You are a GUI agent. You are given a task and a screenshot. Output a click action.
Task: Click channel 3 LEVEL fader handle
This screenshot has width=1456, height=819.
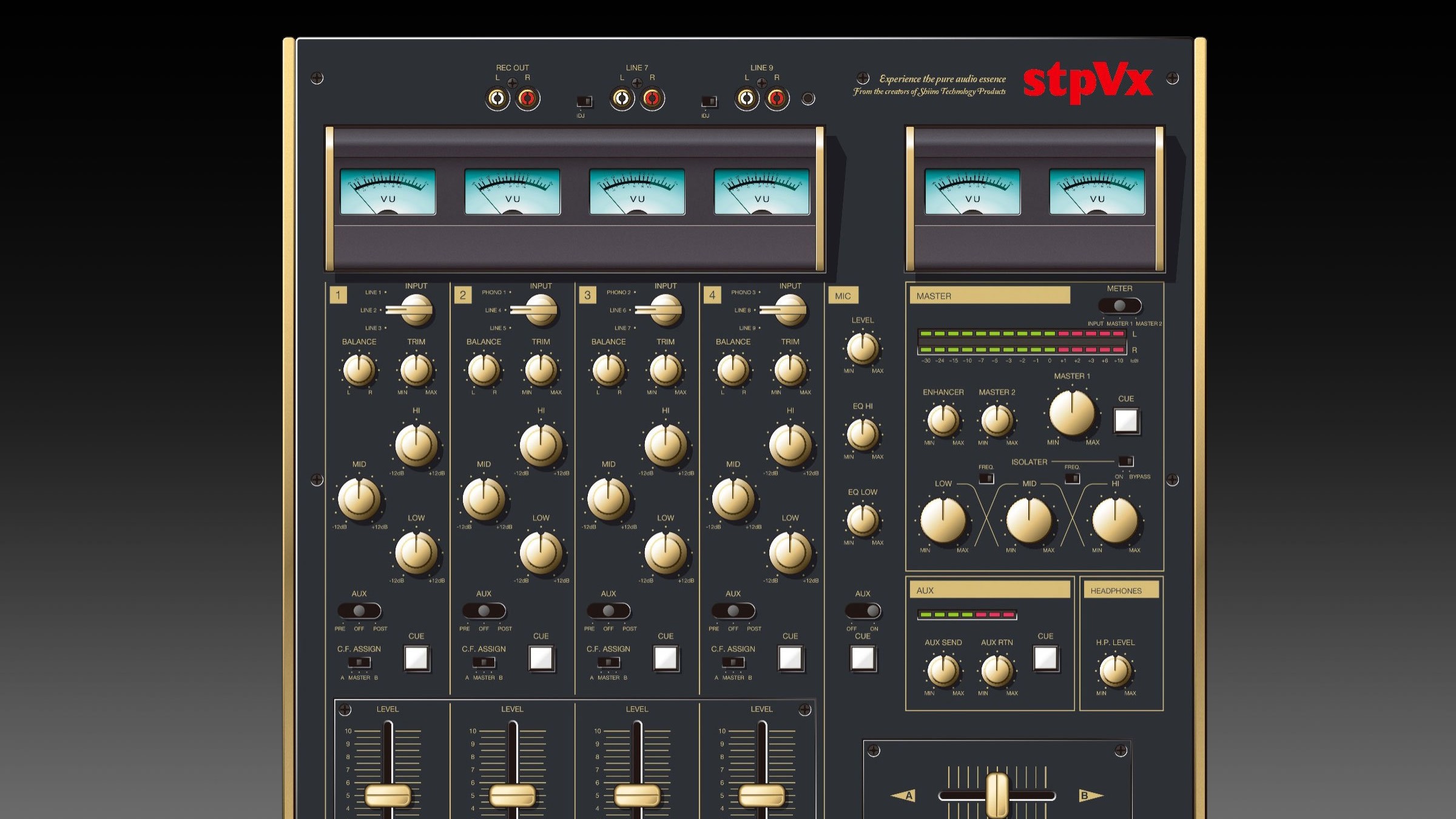637,795
